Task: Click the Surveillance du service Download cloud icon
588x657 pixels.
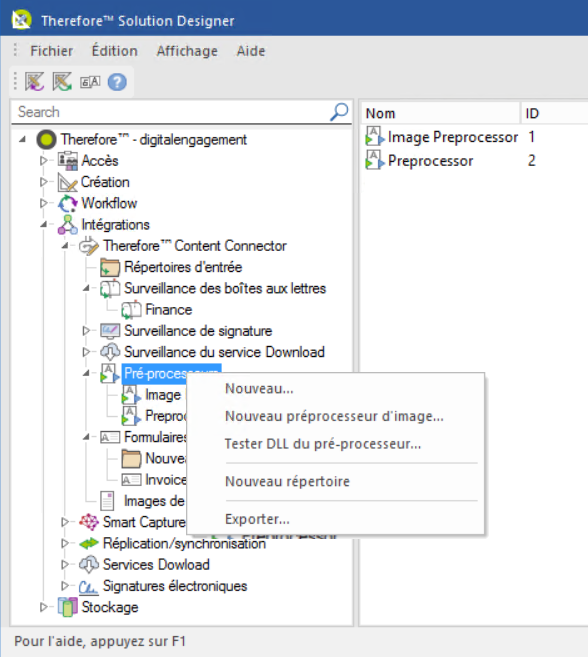Action: point(110,352)
